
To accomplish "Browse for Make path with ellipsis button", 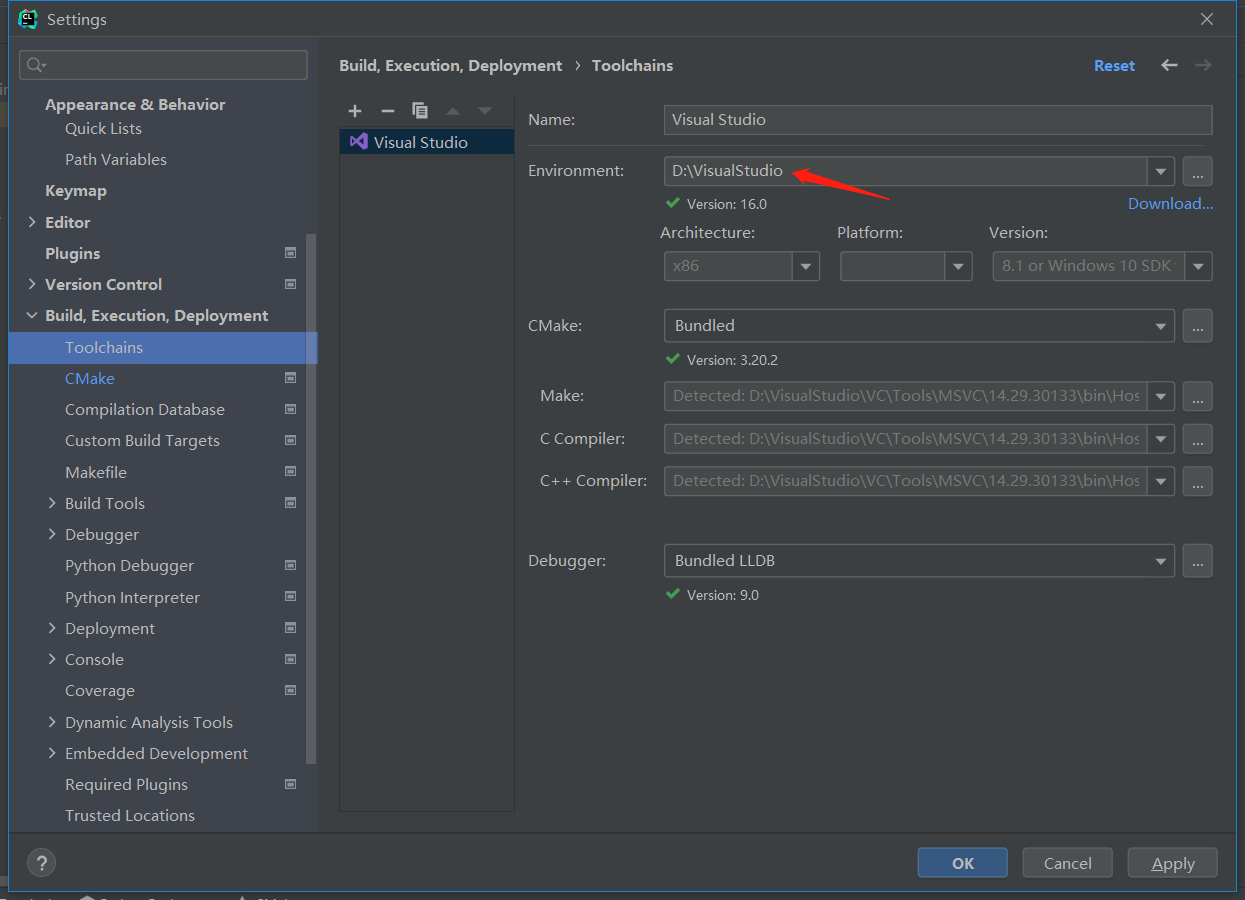I will click(x=1197, y=396).
